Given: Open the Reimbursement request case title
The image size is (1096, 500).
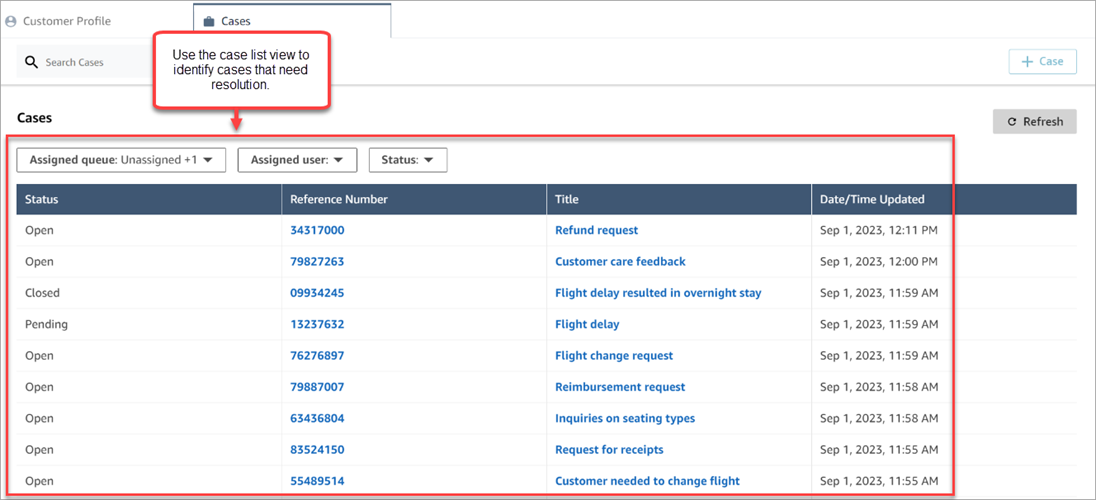Looking at the screenshot, I should point(620,387).
